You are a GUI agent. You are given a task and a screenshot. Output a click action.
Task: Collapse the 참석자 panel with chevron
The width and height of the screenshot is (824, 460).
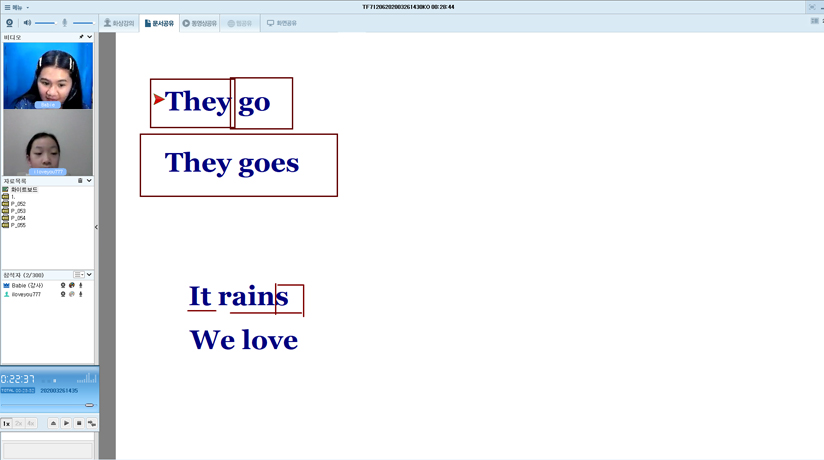tap(90, 274)
